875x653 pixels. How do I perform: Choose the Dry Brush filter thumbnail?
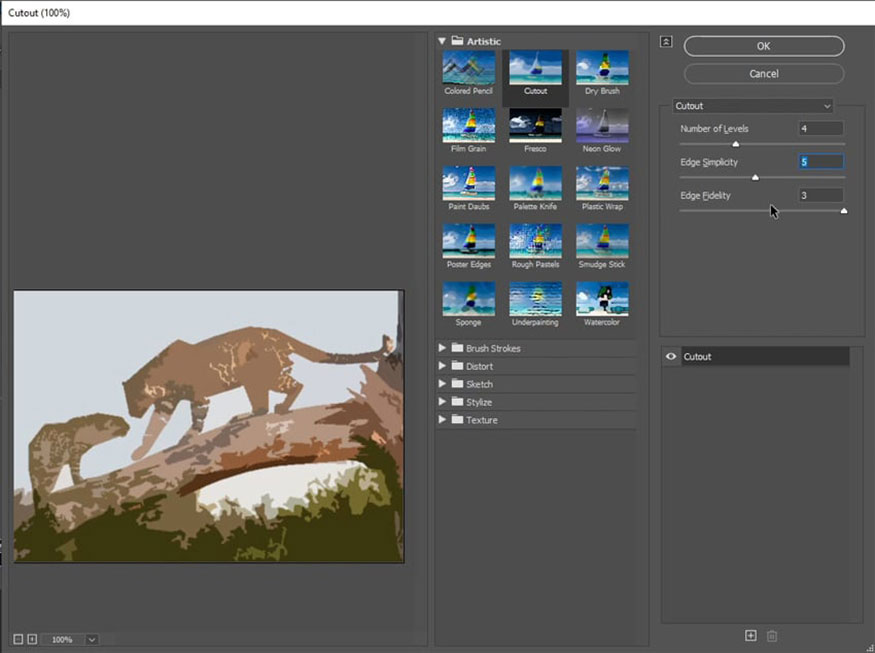[x=602, y=68]
